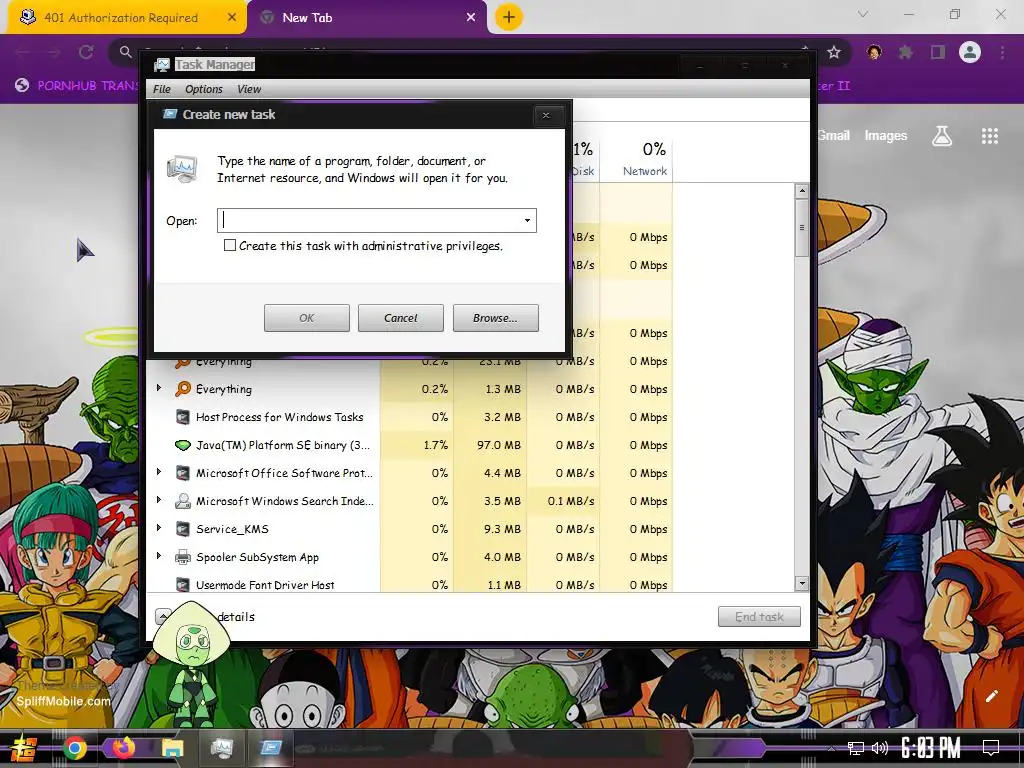This screenshot has height=768, width=1024.
Task: Open the Chrome extensions puzzle icon
Action: coord(905,52)
